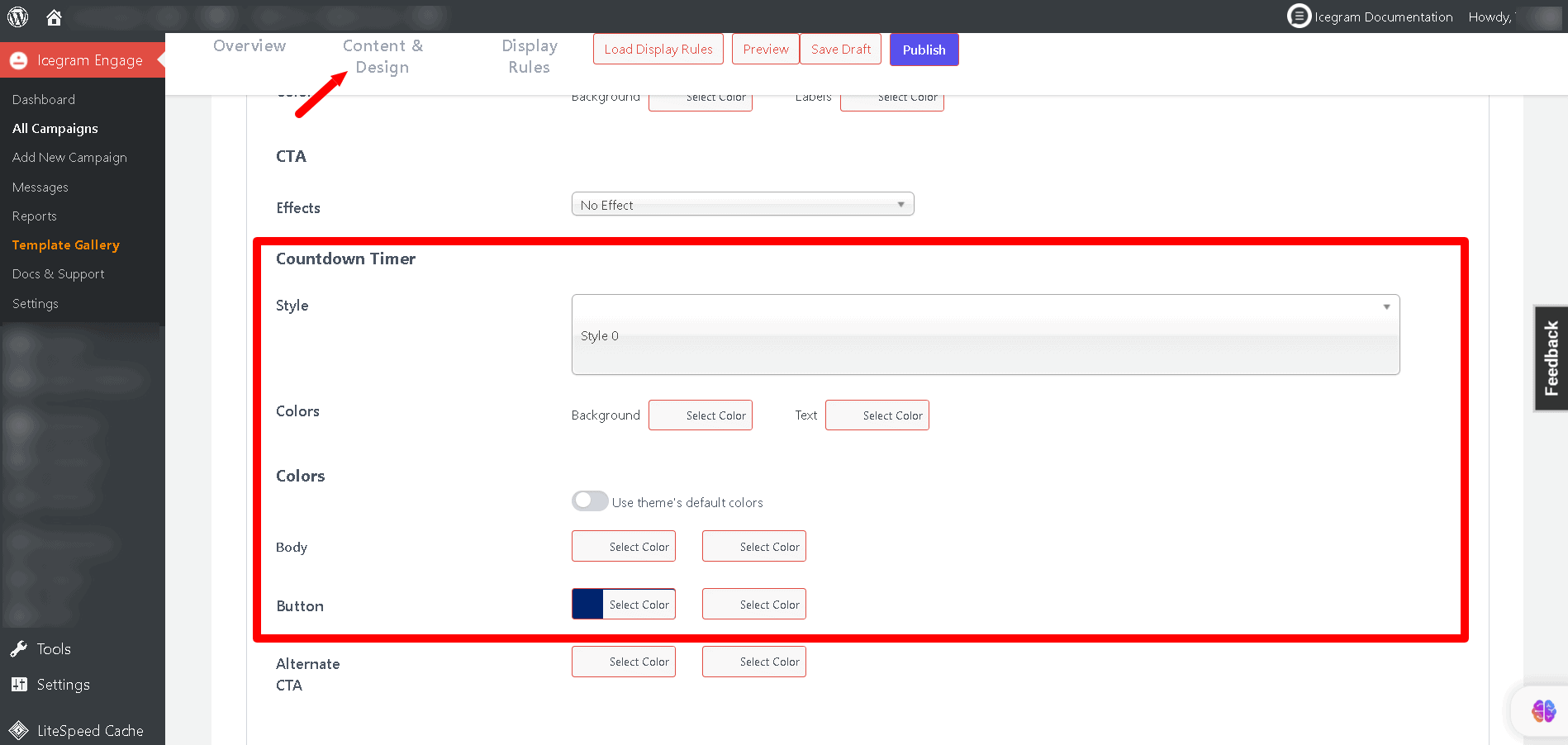Pick dark blue Button color swatch

coord(587,604)
